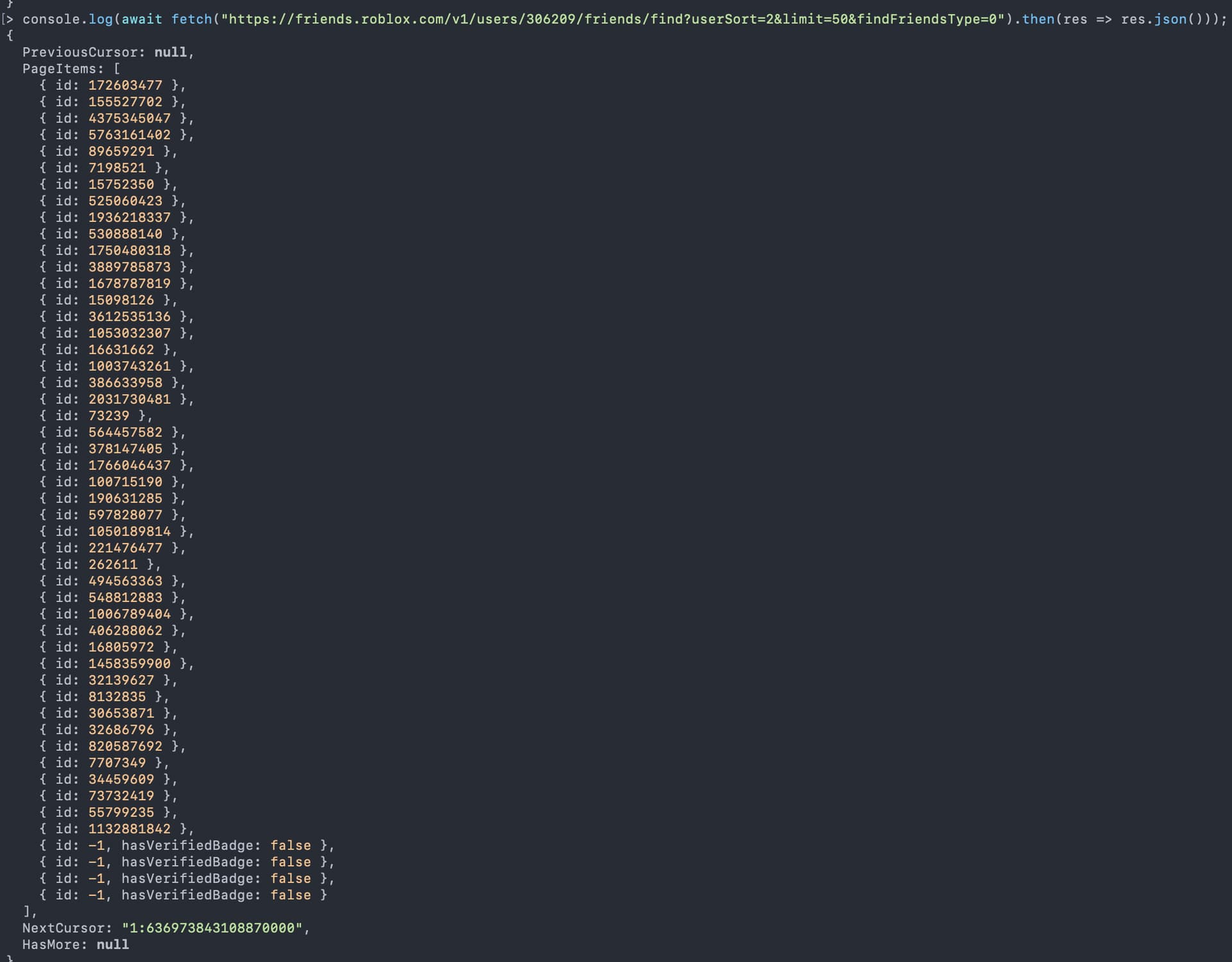Click the id value 73239

[108, 416]
